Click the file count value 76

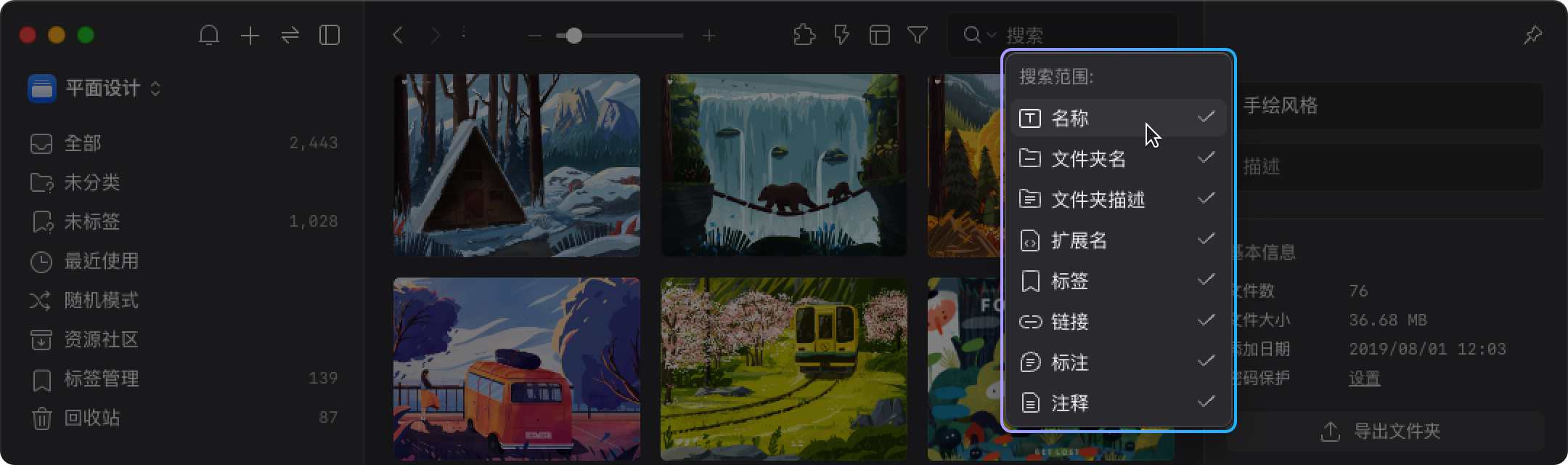[1358, 291]
